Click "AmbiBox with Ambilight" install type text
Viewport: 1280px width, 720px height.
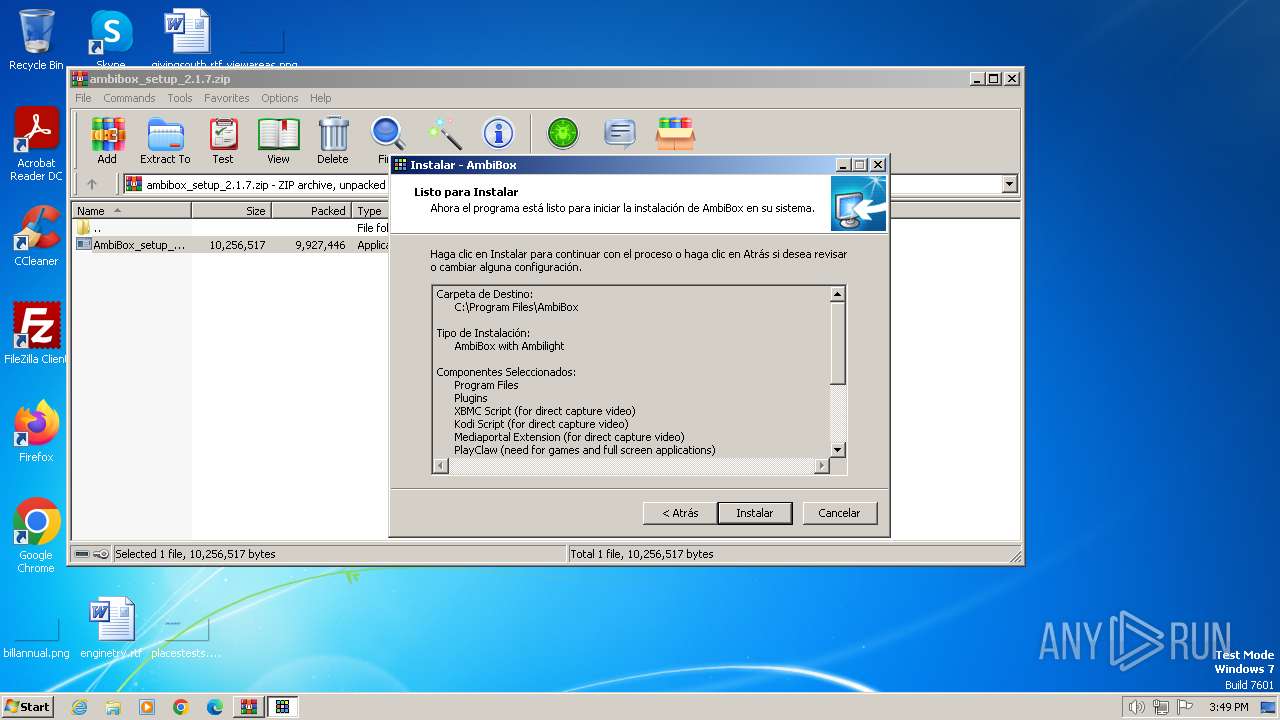[509, 346]
